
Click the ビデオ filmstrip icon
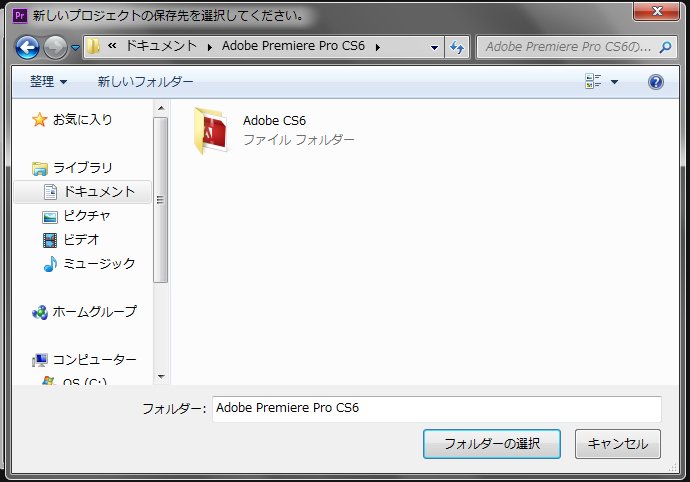(x=50, y=240)
